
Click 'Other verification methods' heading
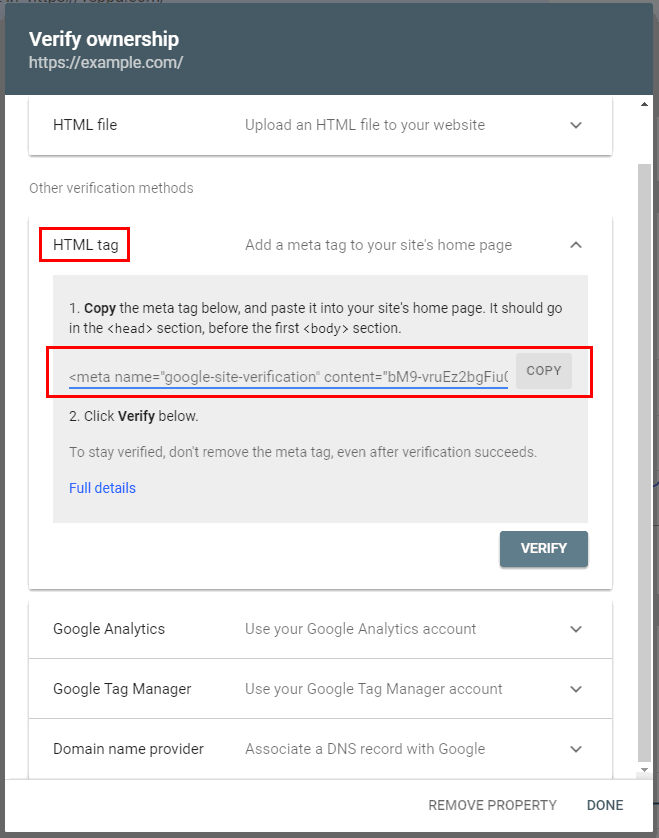111,188
